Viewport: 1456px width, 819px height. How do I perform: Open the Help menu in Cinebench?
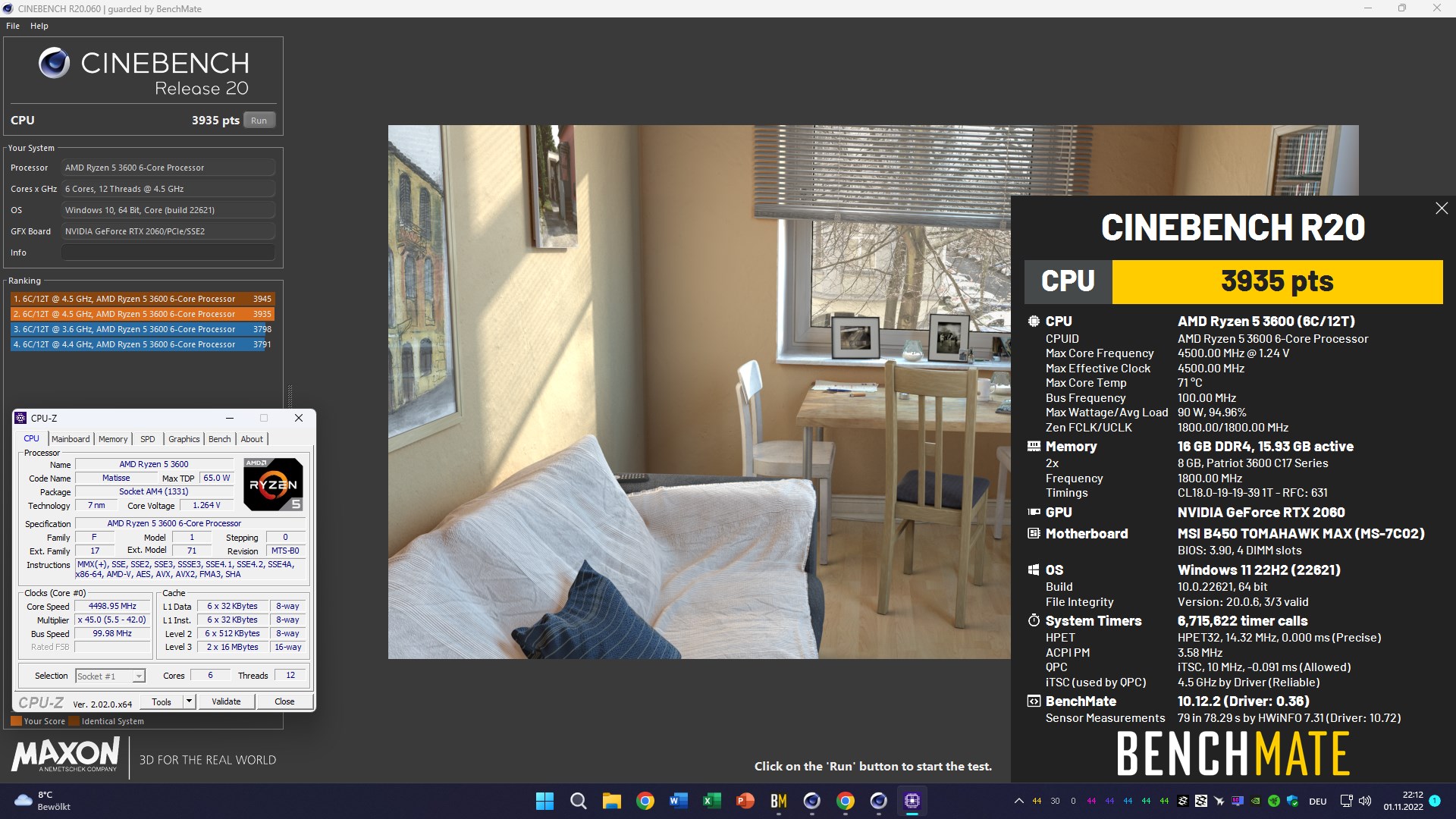click(x=39, y=26)
